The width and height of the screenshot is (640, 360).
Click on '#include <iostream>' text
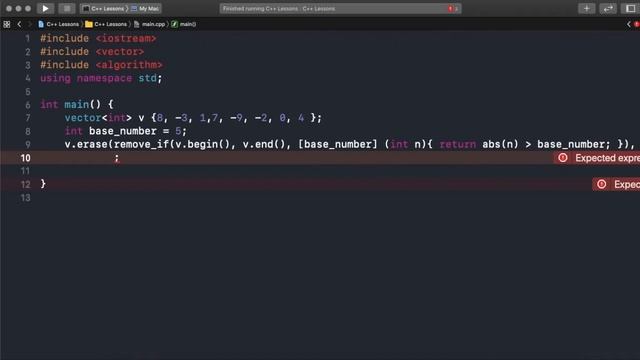tap(98, 38)
